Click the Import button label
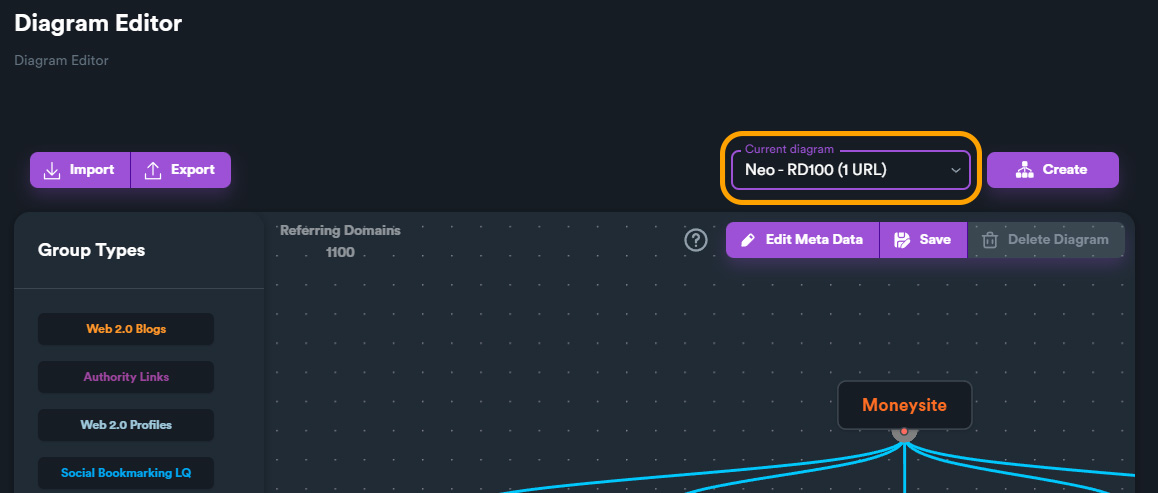Viewport: 1158px width, 493px height. click(92, 170)
